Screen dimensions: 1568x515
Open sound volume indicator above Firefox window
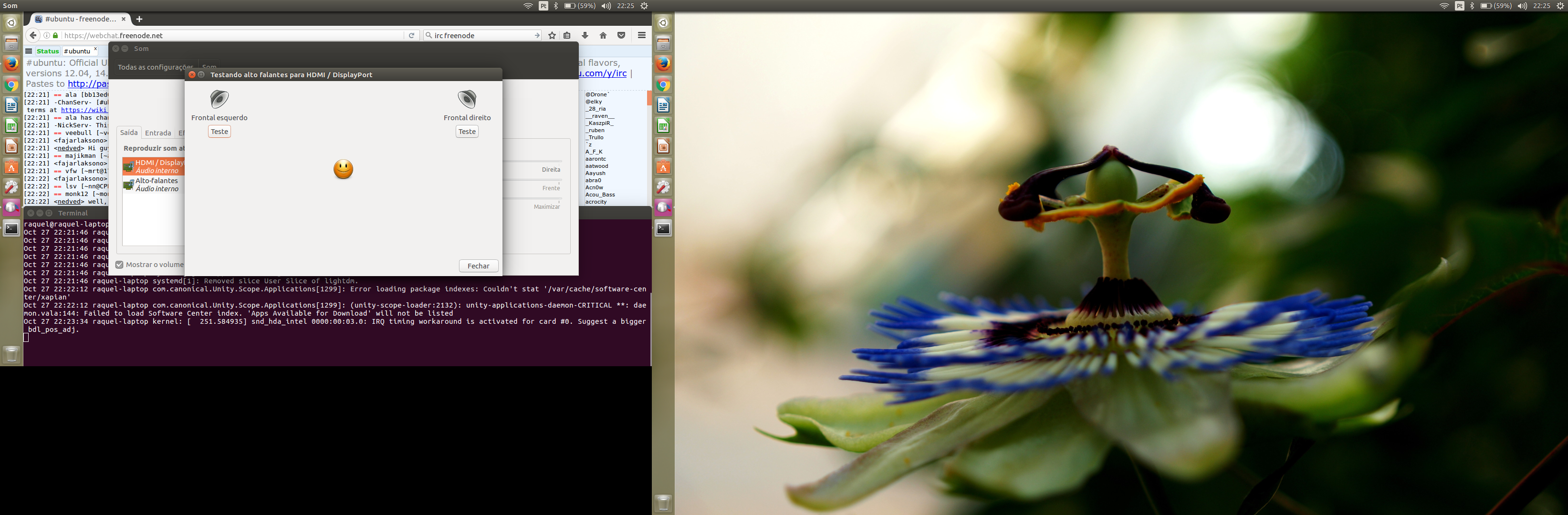click(606, 5)
